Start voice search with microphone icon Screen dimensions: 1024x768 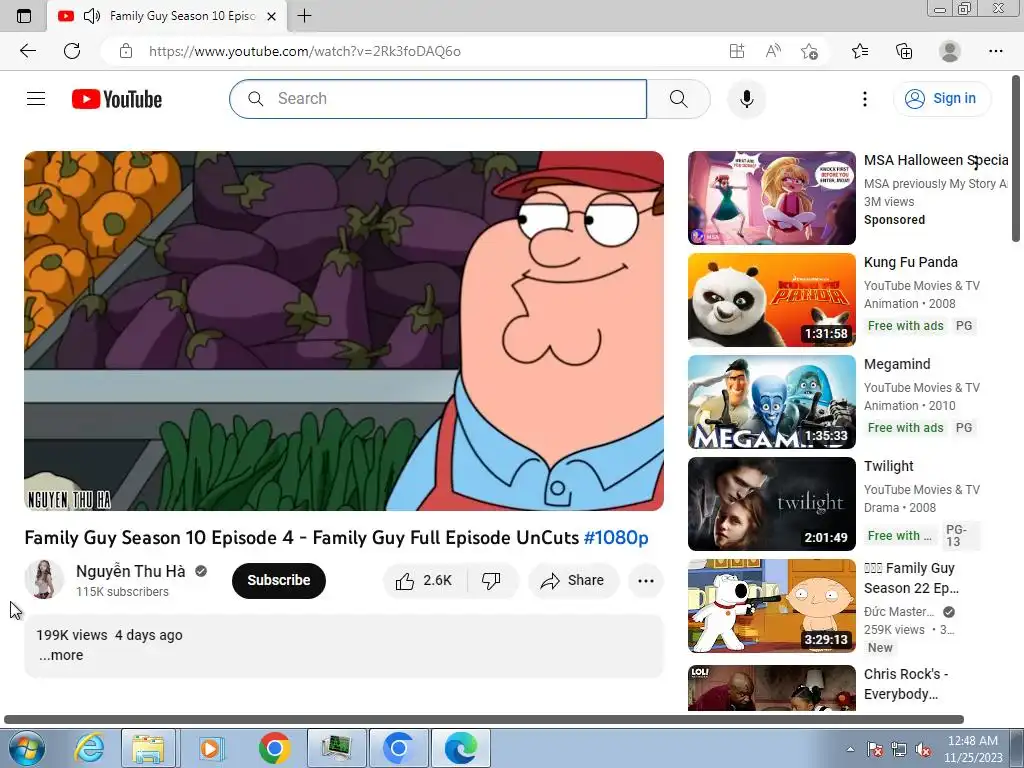[747, 99]
